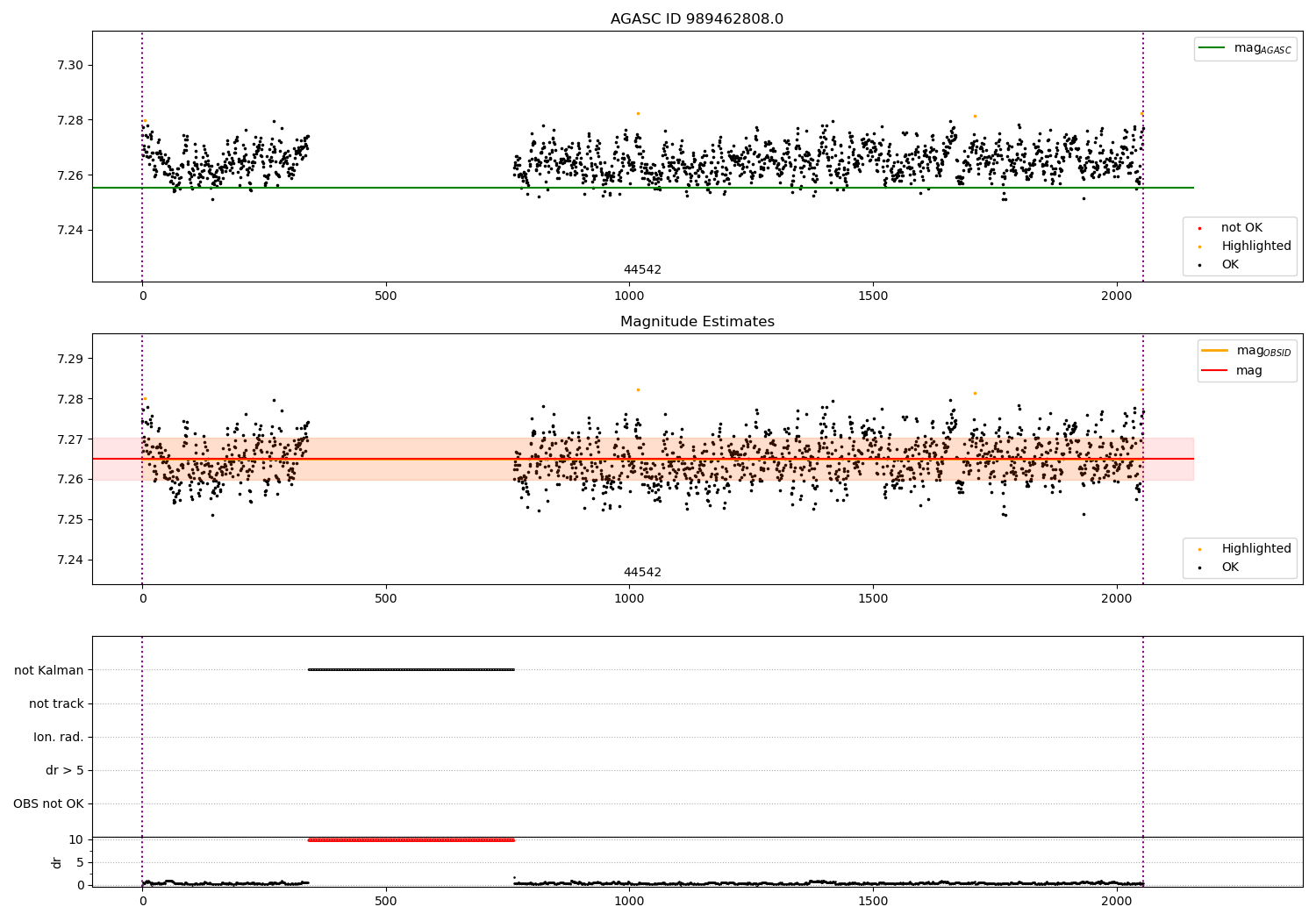
Task: Click the '5' tick on the dr axis
Action: pos(80,862)
